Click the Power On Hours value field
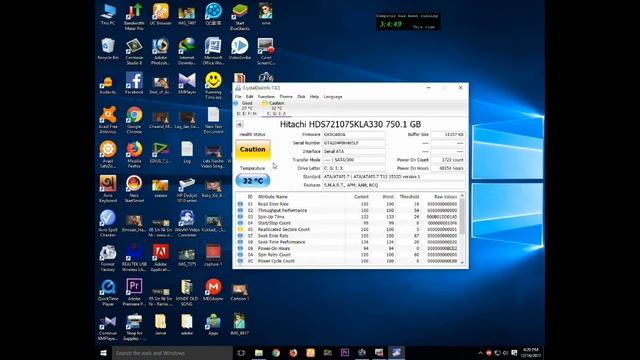 pos(448,168)
